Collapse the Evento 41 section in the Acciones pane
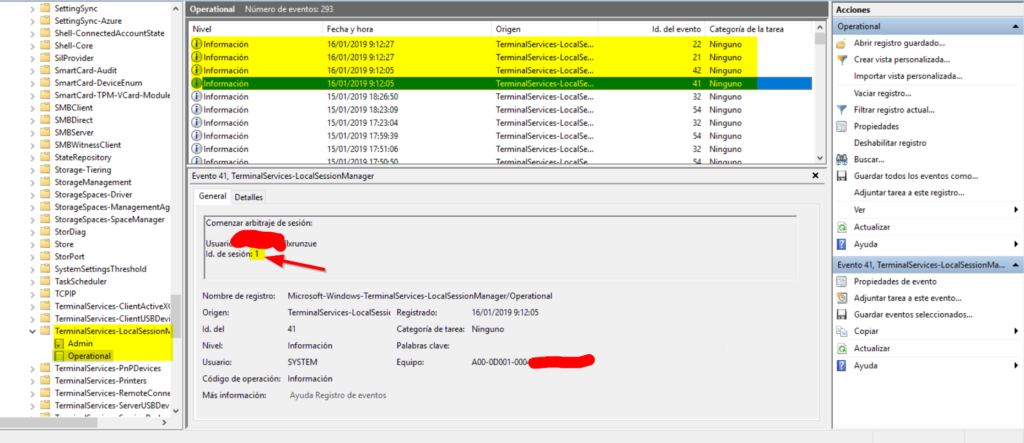 [x=1016, y=265]
